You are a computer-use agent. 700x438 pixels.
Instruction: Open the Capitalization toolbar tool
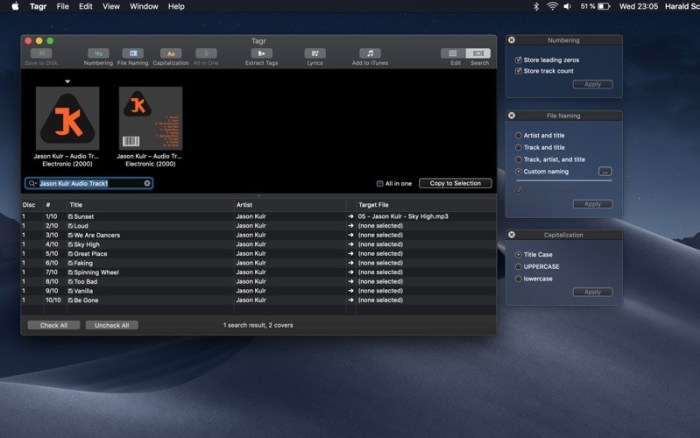(x=171, y=54)
